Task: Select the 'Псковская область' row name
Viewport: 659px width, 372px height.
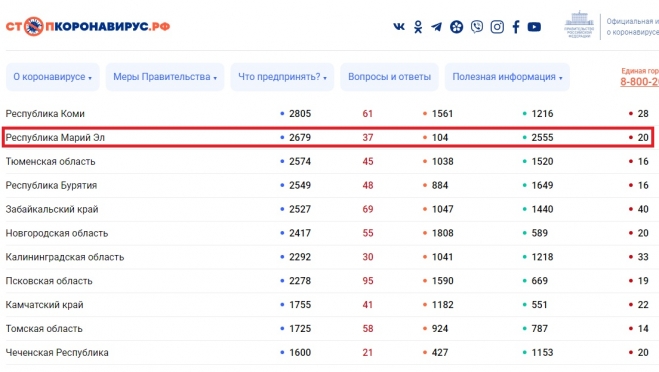Action: click(49, 281)
